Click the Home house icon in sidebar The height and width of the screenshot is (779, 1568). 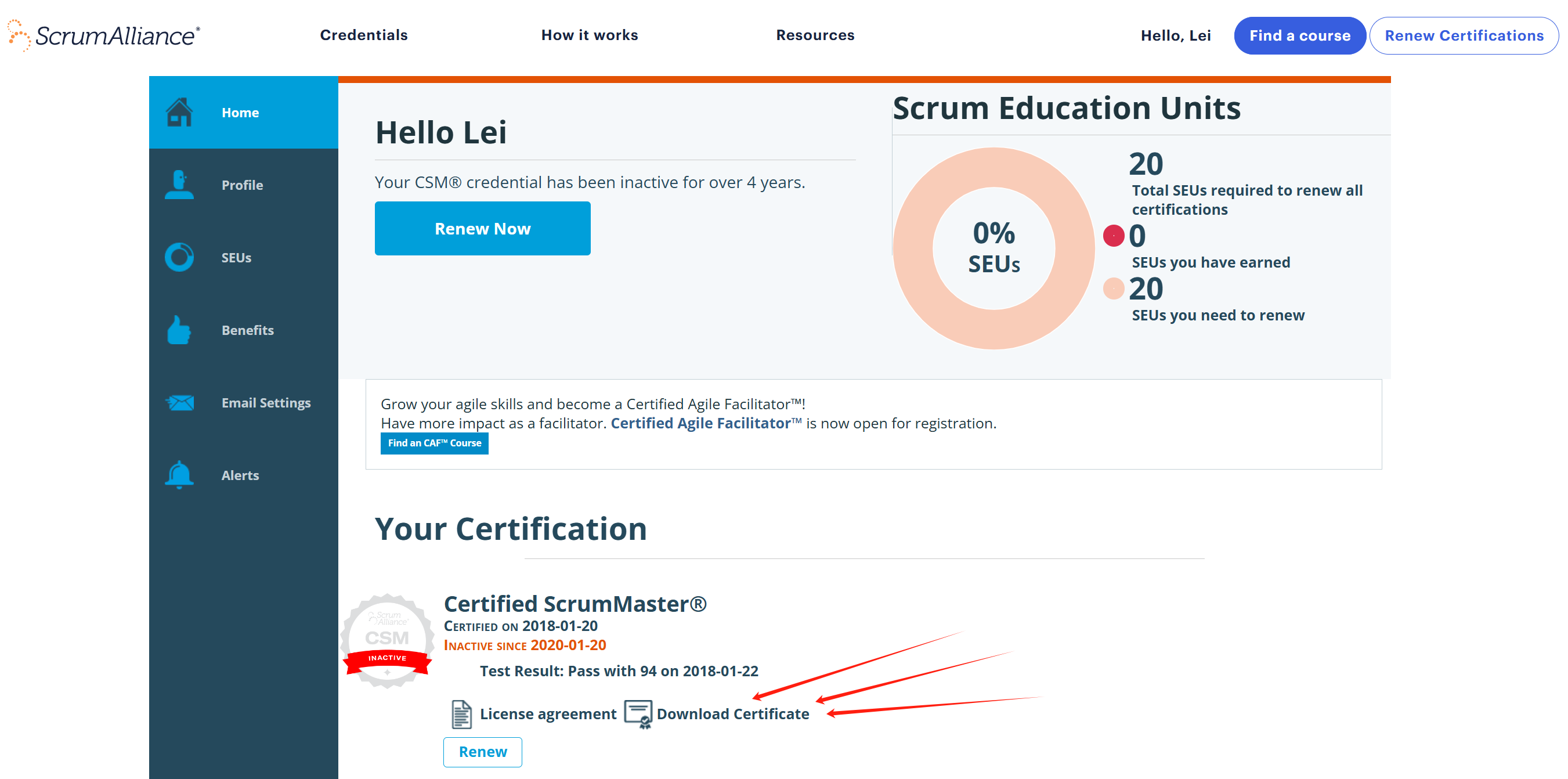179,112
